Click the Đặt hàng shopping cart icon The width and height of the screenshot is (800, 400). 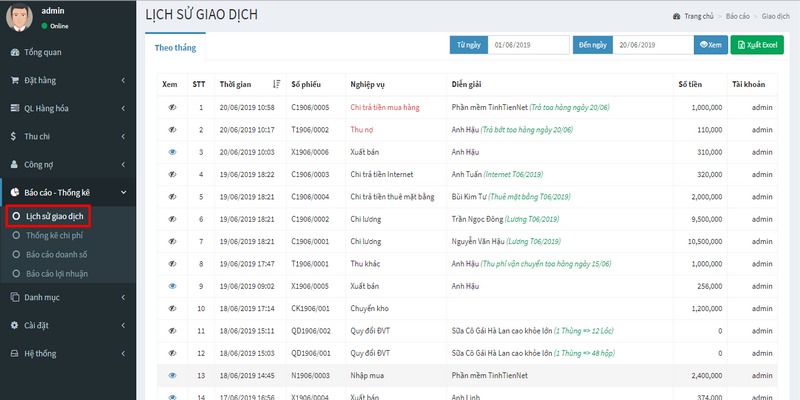(x=14, y=80)
